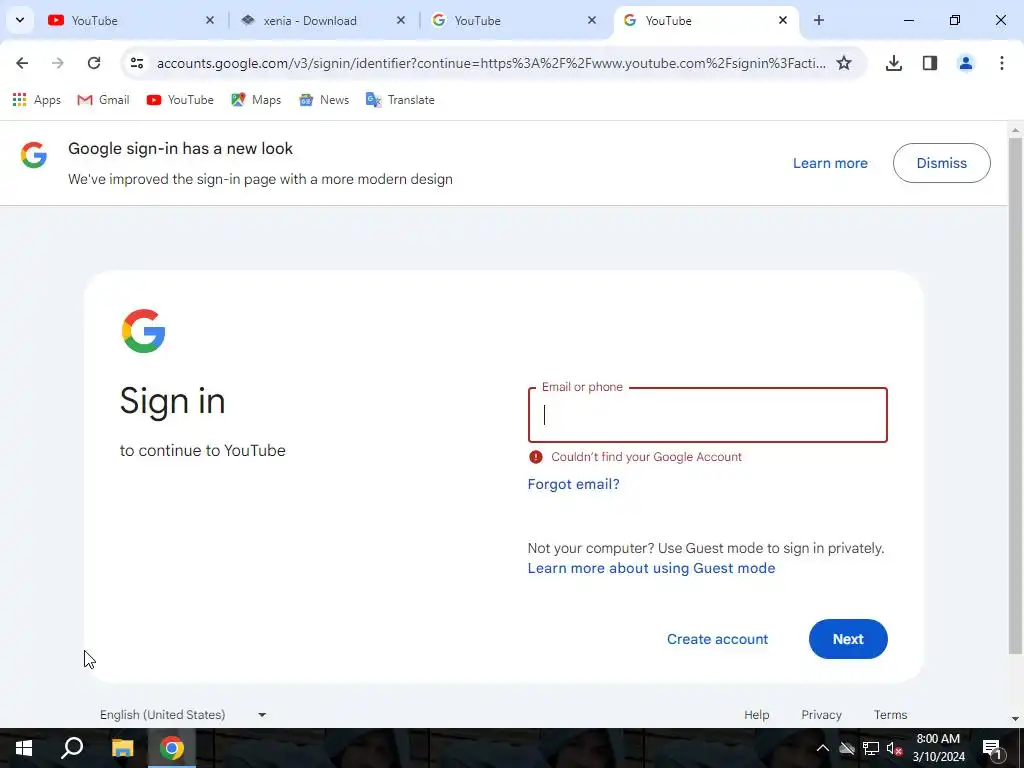This screenshot has width=1024, height=768.
Task: Dismiss the new sign-in look banner
Action: point(941,163)
